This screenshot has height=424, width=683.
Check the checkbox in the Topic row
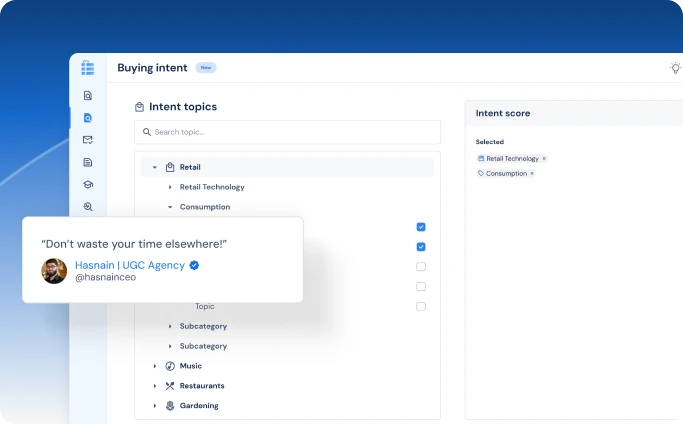click(x=421, y=306)
